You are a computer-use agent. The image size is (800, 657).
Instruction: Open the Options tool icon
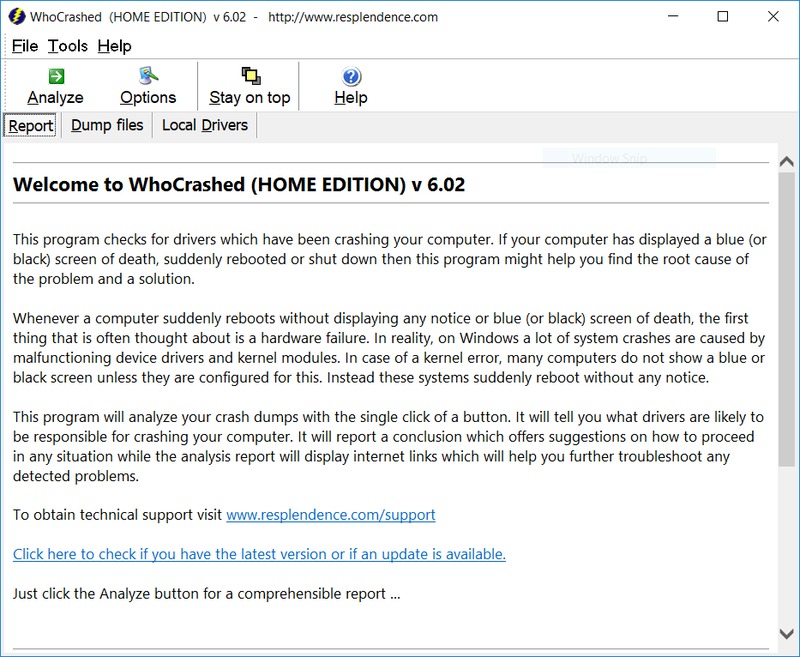coord(148,76)
